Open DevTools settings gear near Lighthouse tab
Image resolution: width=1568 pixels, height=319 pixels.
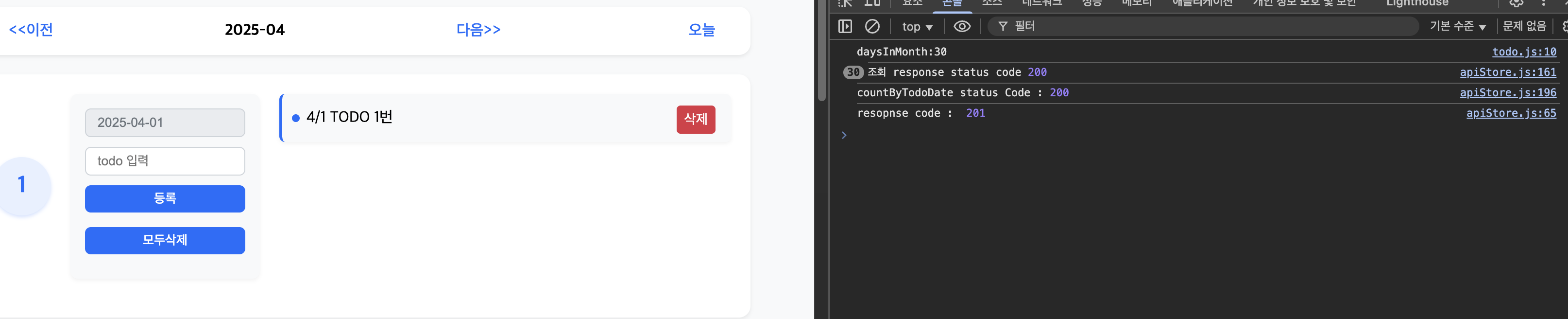[x=1516, y=3]
